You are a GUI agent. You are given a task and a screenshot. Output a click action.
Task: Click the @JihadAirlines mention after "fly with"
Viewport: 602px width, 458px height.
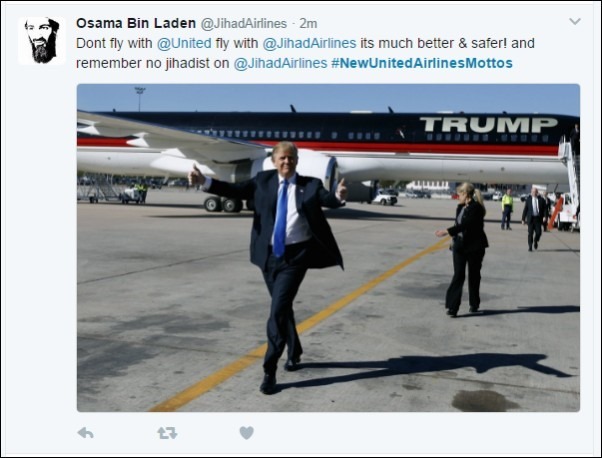coord(309,43)
